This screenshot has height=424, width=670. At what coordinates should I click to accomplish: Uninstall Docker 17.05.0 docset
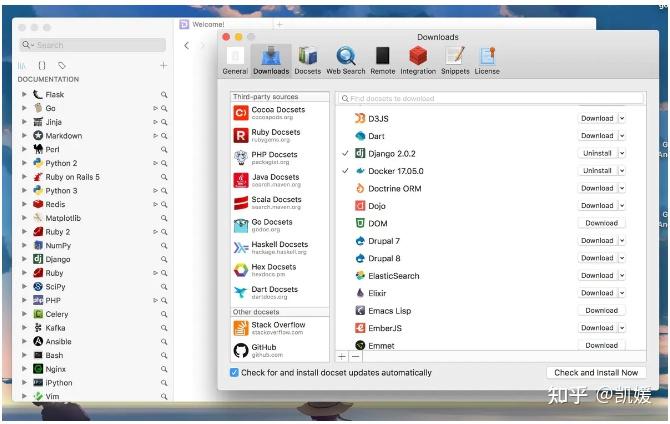coord(597,171)
